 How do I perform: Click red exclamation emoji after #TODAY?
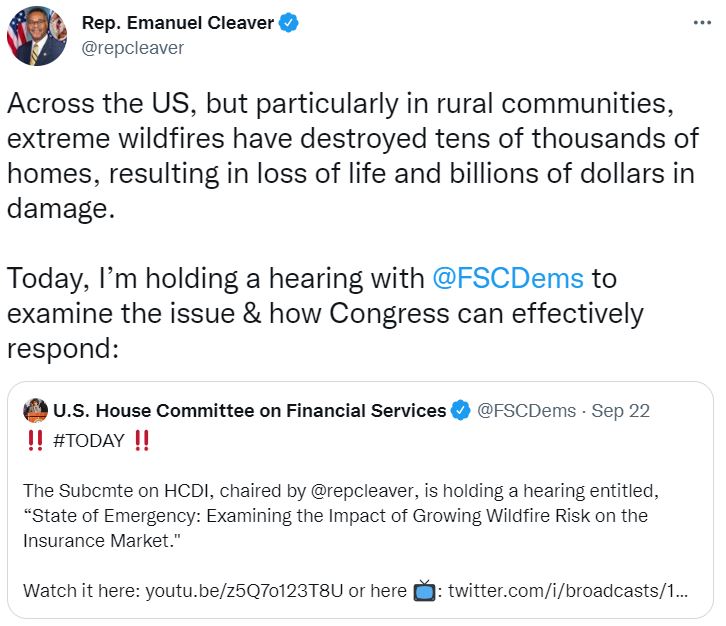(x=141, y=441)
